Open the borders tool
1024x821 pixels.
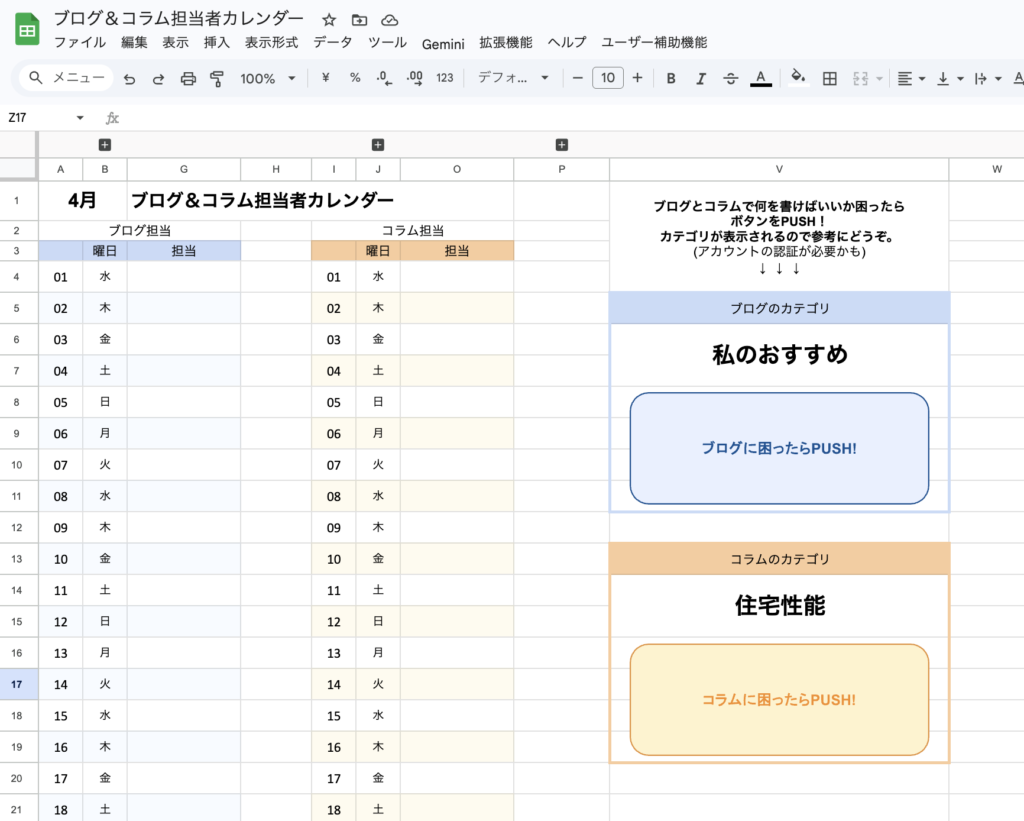(x=829, y=78)
